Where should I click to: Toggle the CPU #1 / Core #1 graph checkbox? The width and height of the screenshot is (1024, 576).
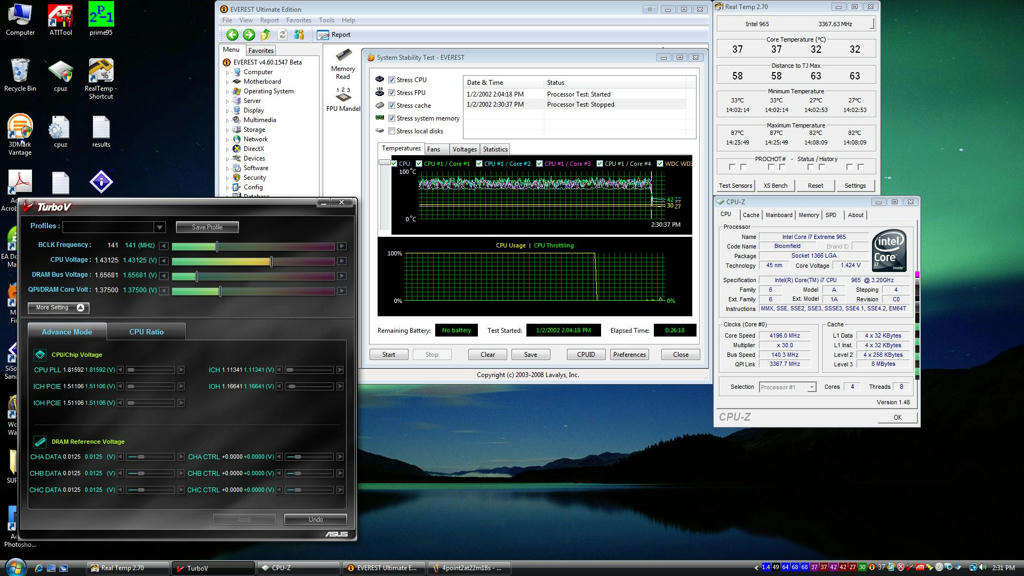(419, 164)
